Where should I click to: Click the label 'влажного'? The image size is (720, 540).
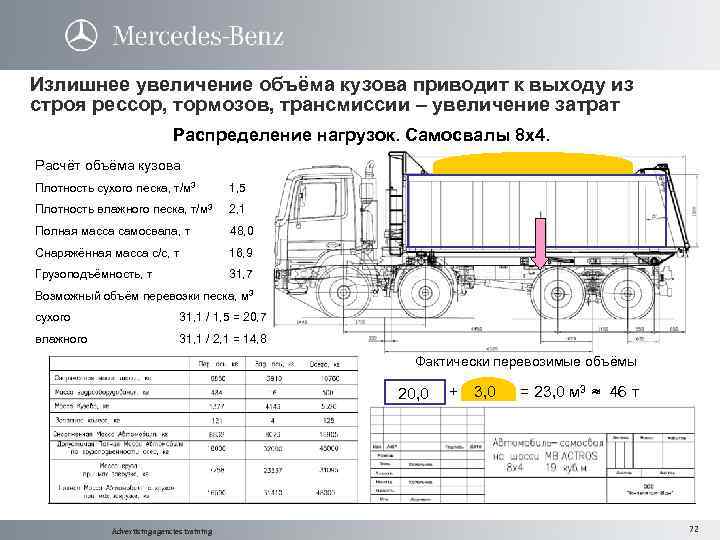tap(61, 339)
